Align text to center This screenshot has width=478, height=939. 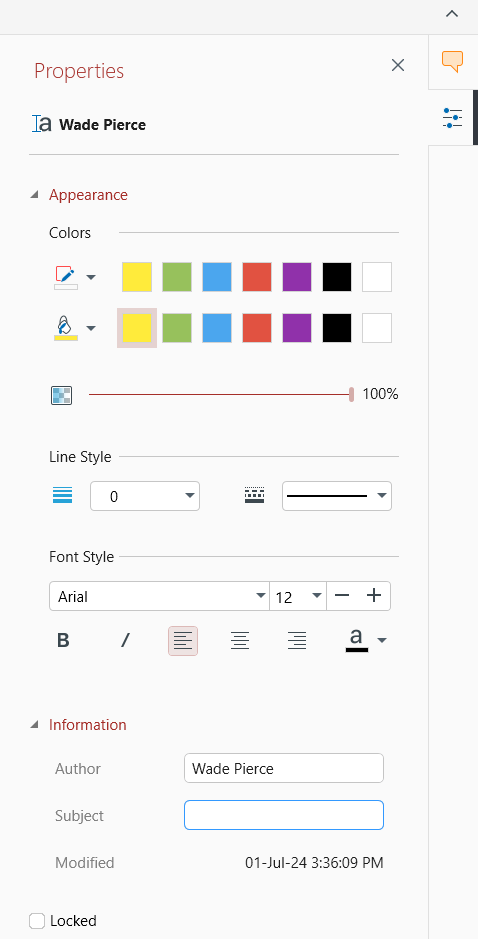240,641
